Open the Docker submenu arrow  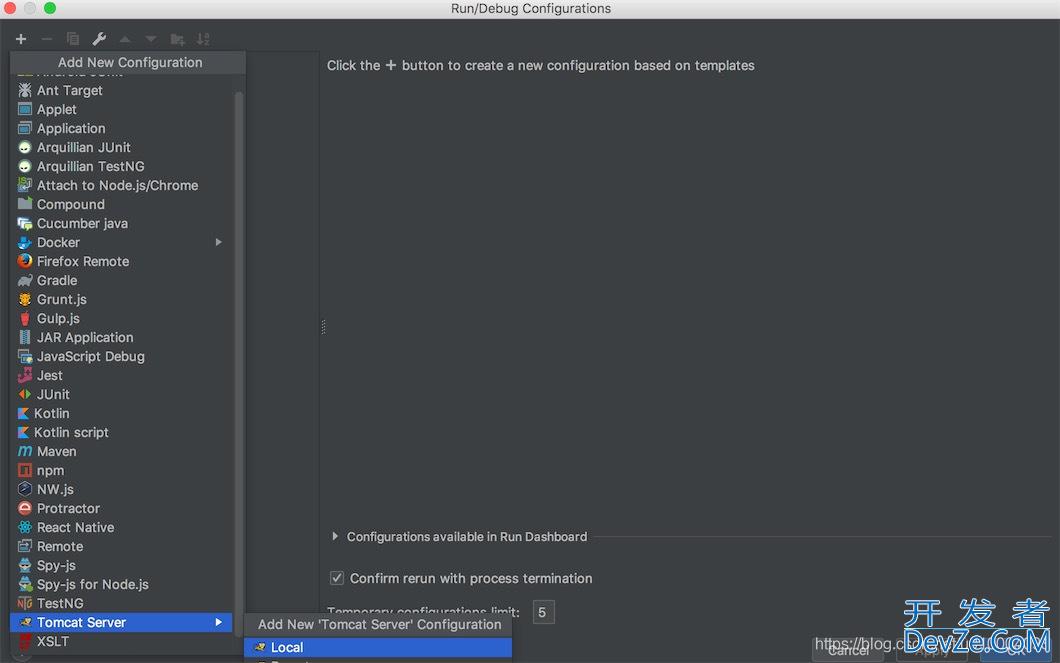[218, 242]
